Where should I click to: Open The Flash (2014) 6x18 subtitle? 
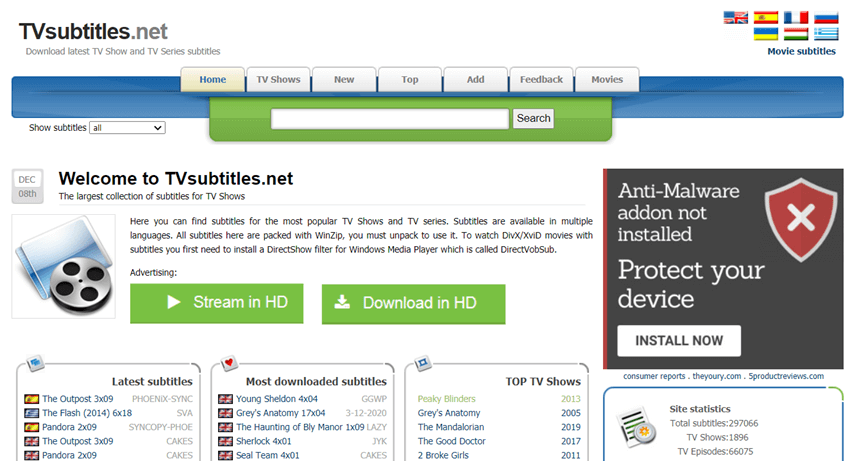[87, 413]
